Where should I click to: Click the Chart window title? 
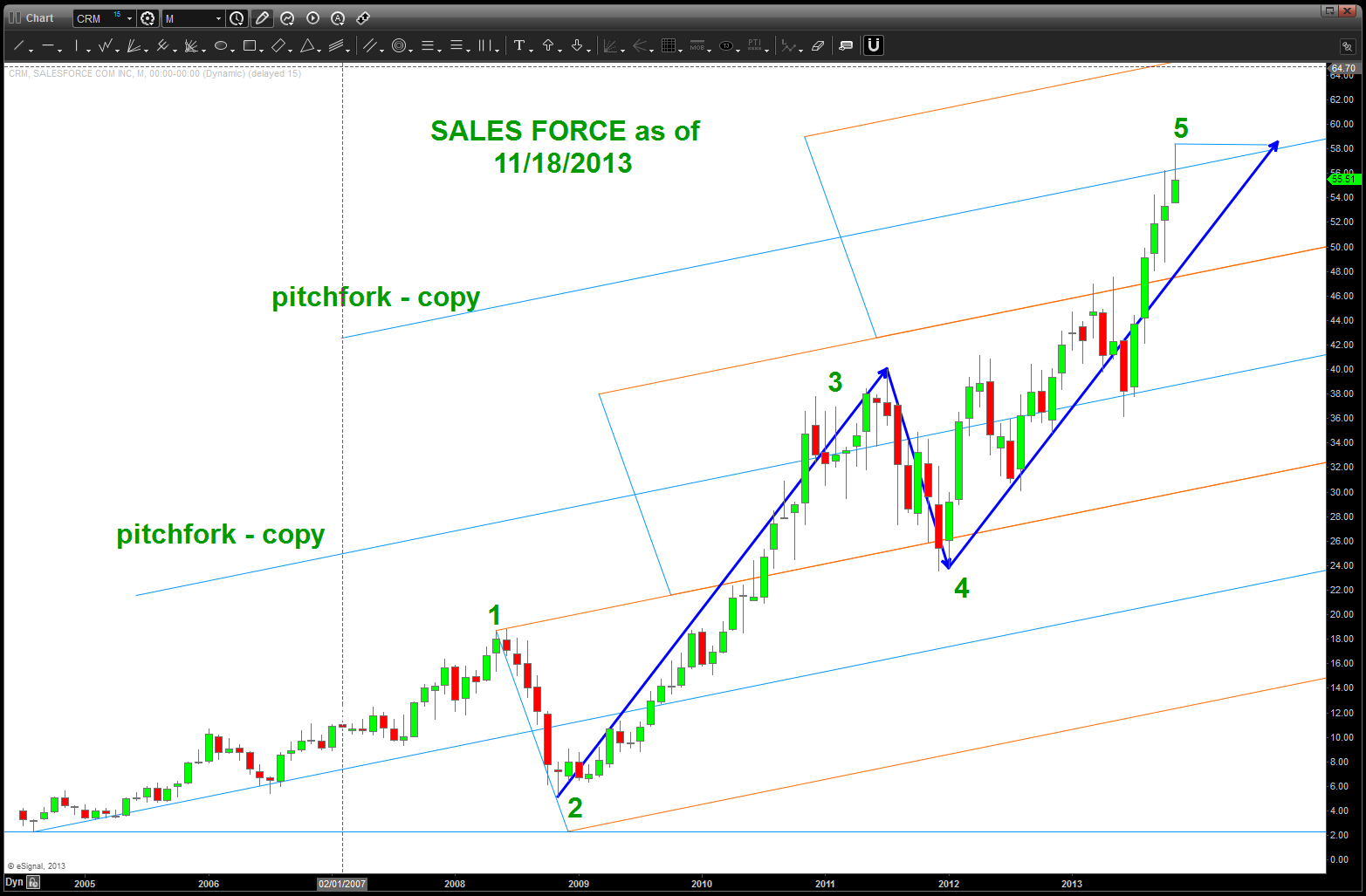click(x=39, y=18)
